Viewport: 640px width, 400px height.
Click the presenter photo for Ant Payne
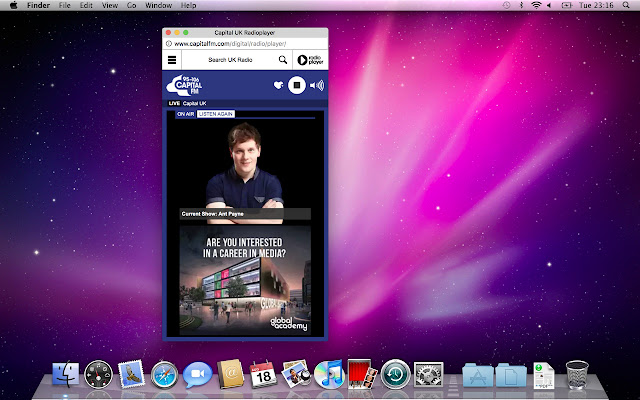pos(245,165)
